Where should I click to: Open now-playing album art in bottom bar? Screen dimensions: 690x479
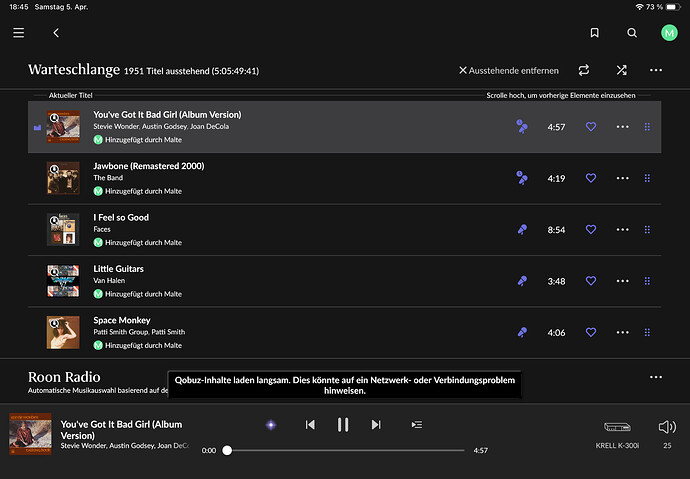(x=30, y=434)
